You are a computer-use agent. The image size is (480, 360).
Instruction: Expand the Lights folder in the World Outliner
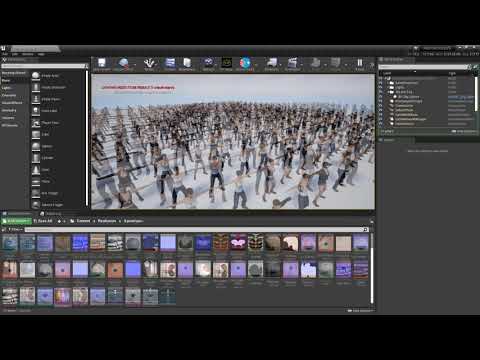pyautogui.click(x=388, y=87)
